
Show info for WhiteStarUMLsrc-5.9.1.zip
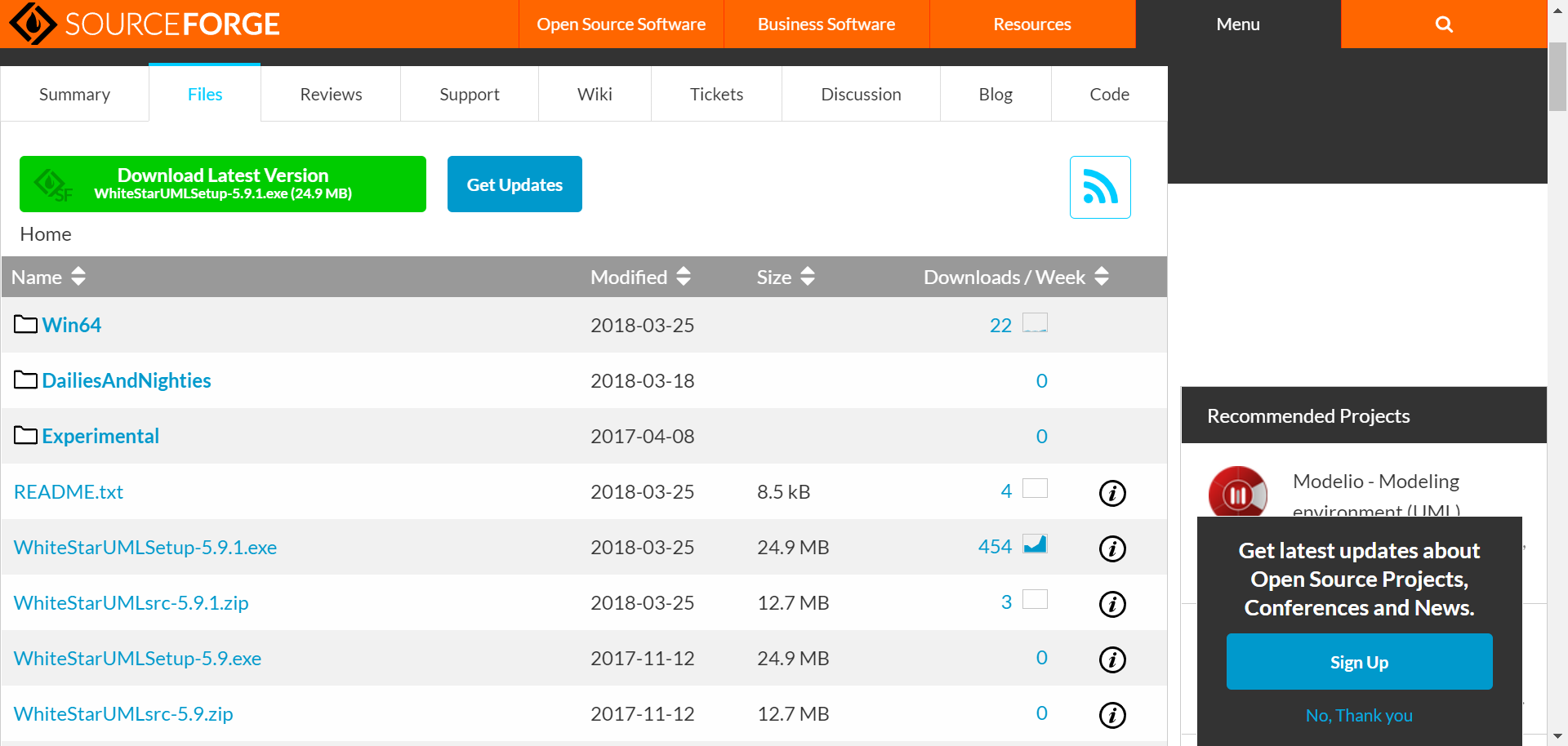[1112, 604]
